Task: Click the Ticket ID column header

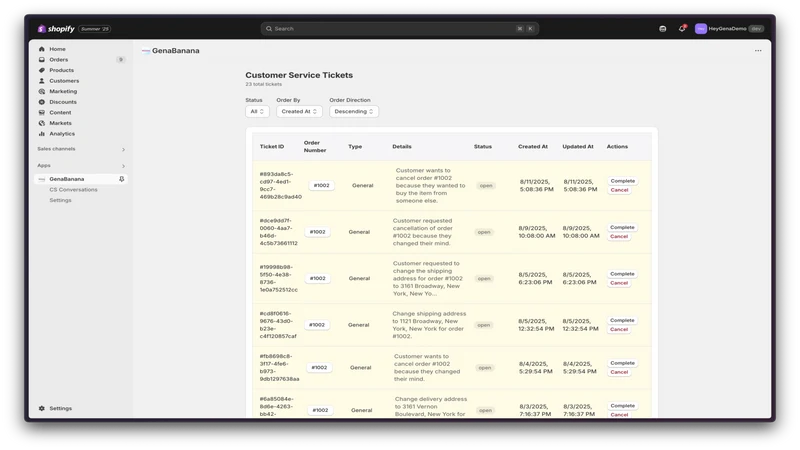Action: click(x=271, y=147)
